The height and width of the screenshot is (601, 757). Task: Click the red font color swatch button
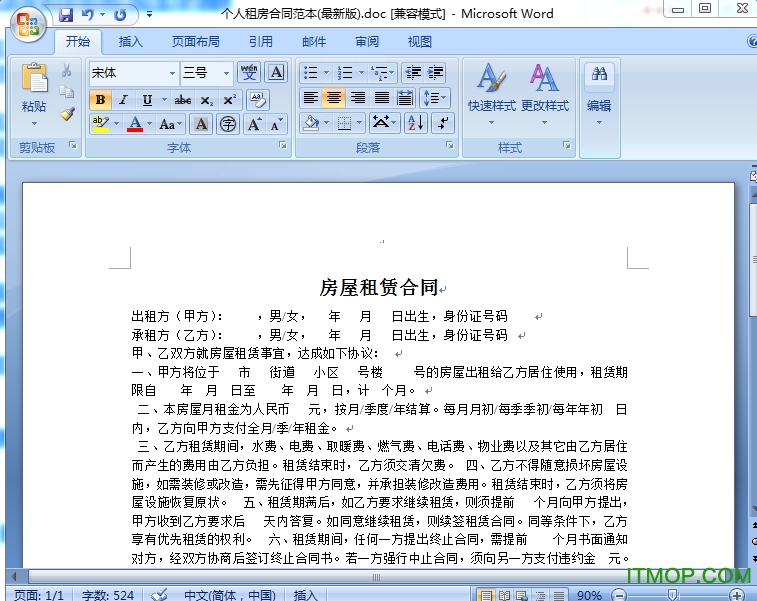(135, 124)
